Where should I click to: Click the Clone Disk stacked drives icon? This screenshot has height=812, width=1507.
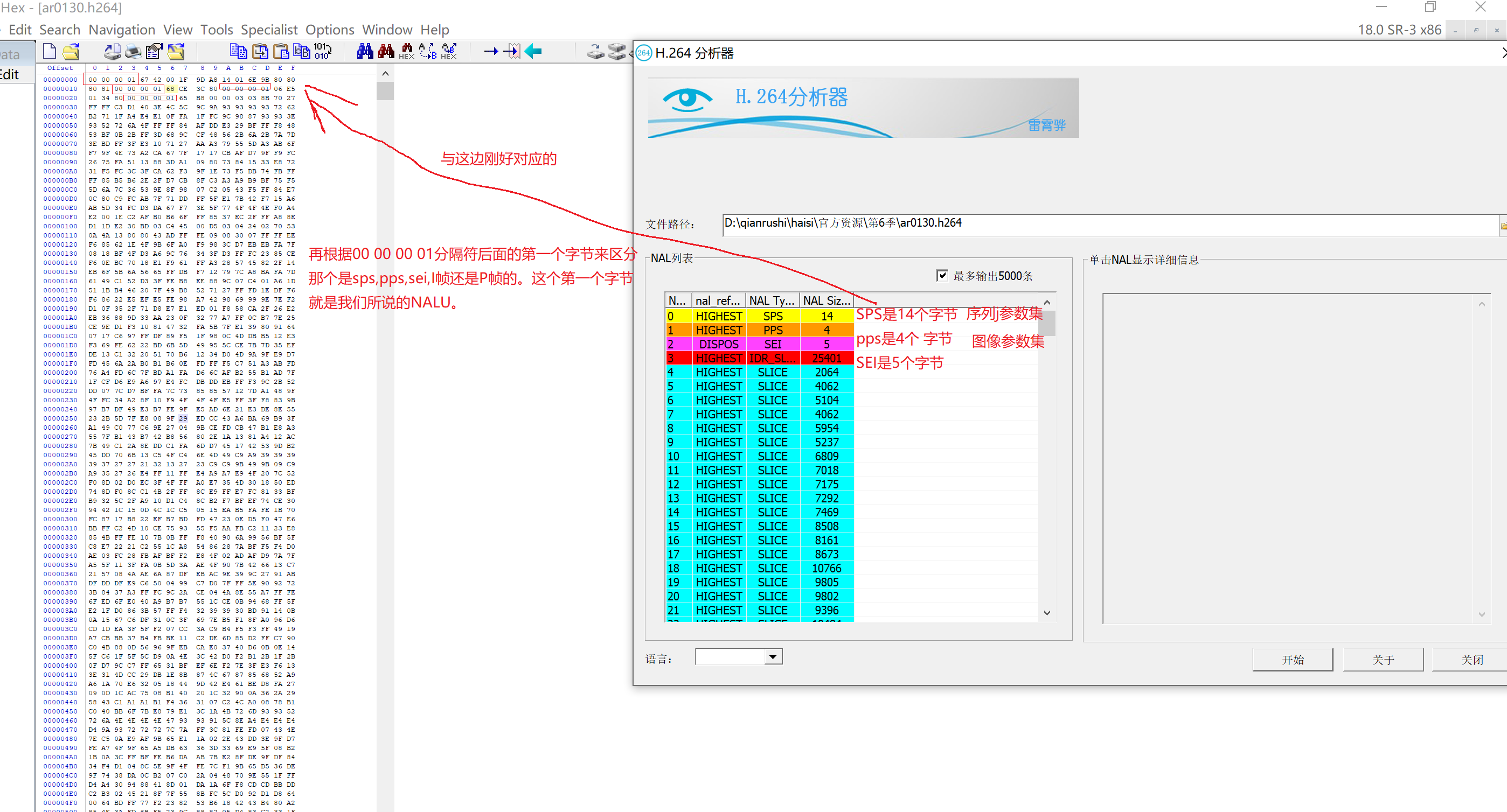tap(617, 52)
